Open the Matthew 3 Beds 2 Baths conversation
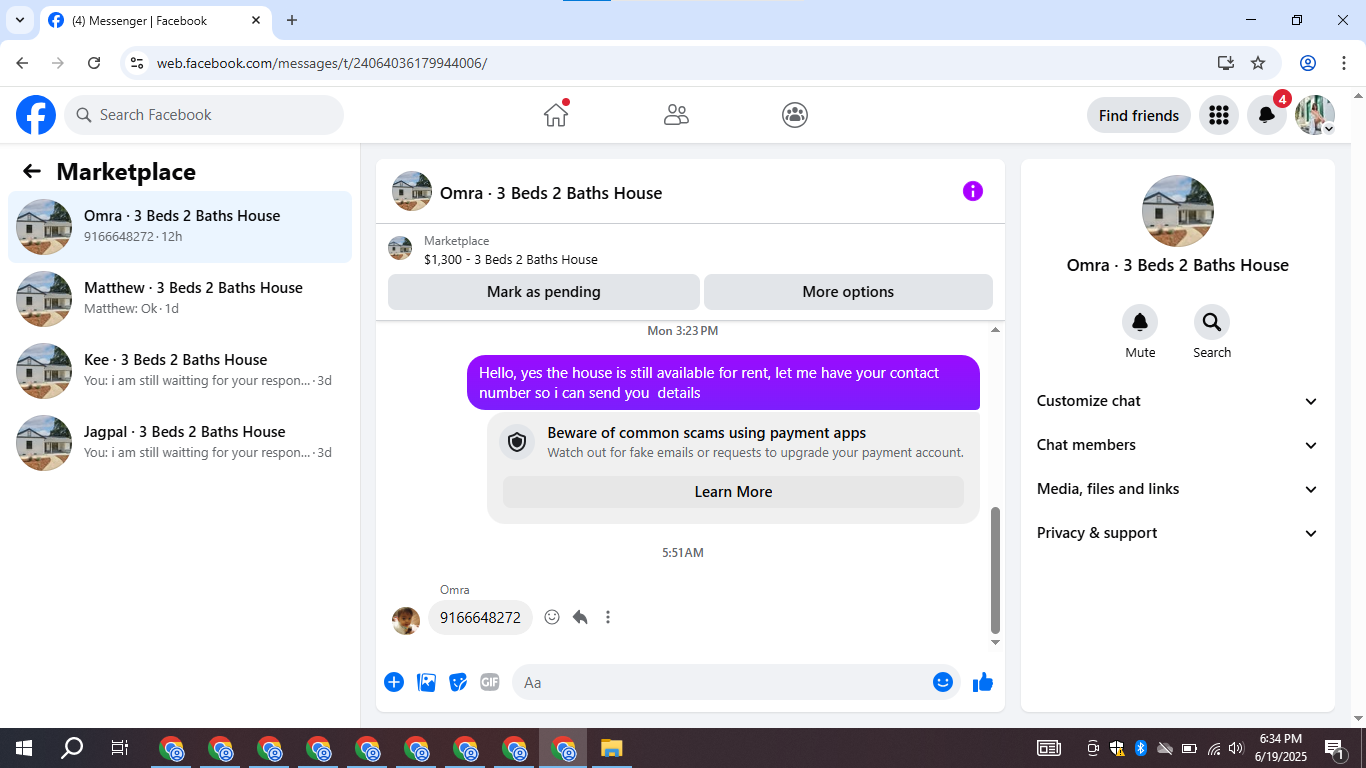1366x768 pixels. point(180,299)
